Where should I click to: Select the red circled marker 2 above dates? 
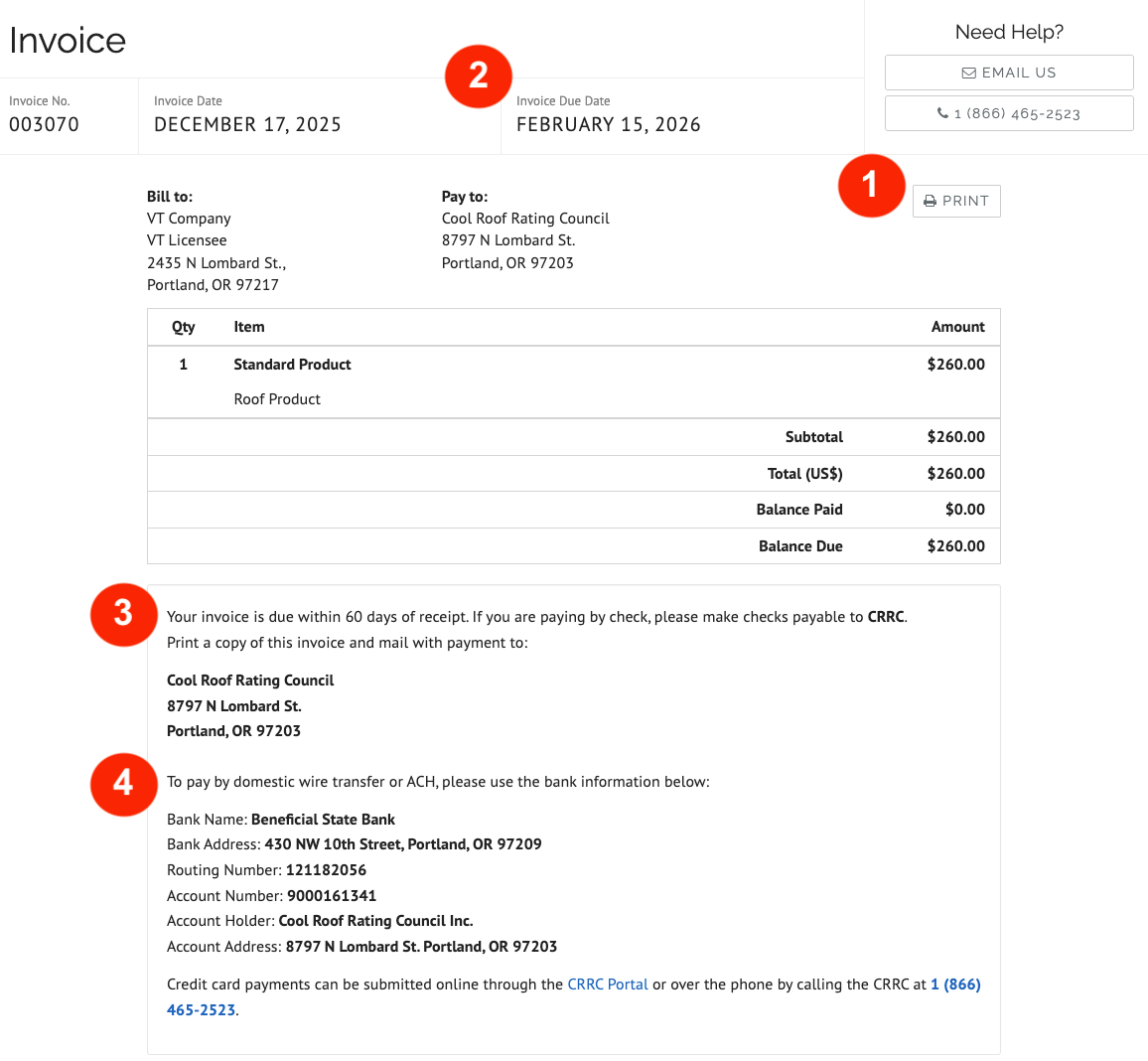coord(479,76)
